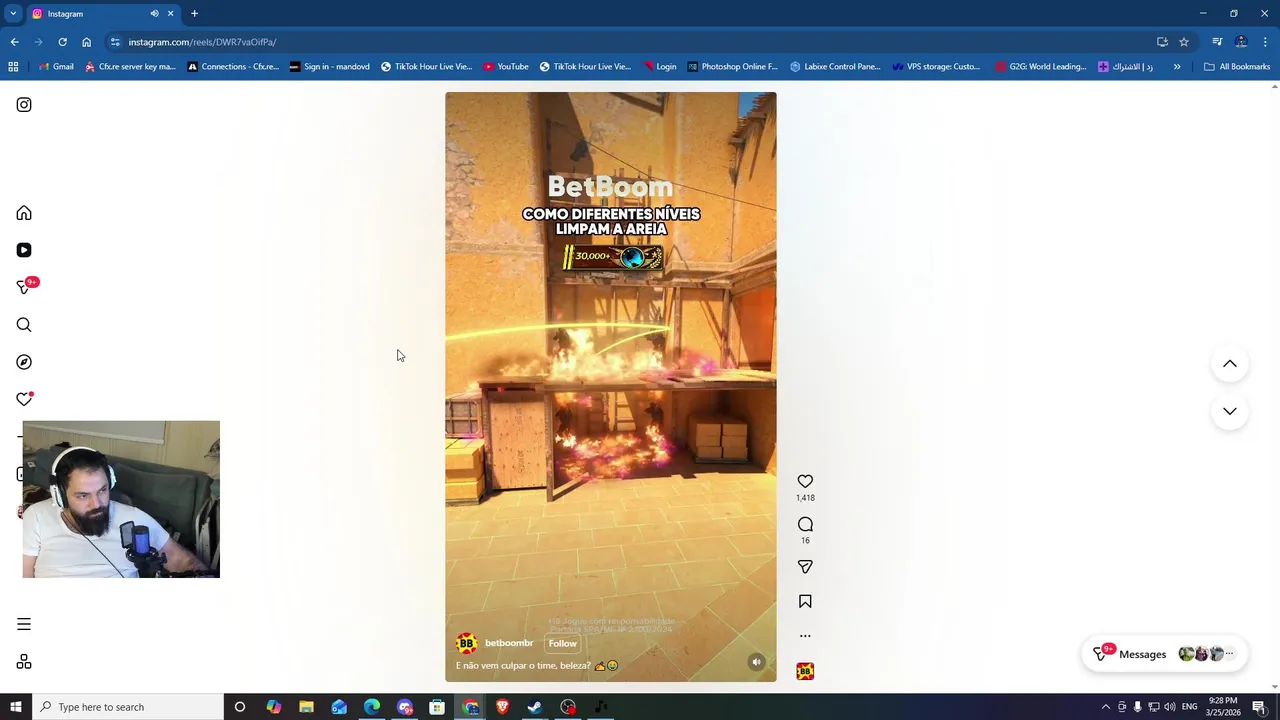Open Labixe Control Panel bookmark
This screenshot has height=720, width=1280.
[x=835, y=67]
